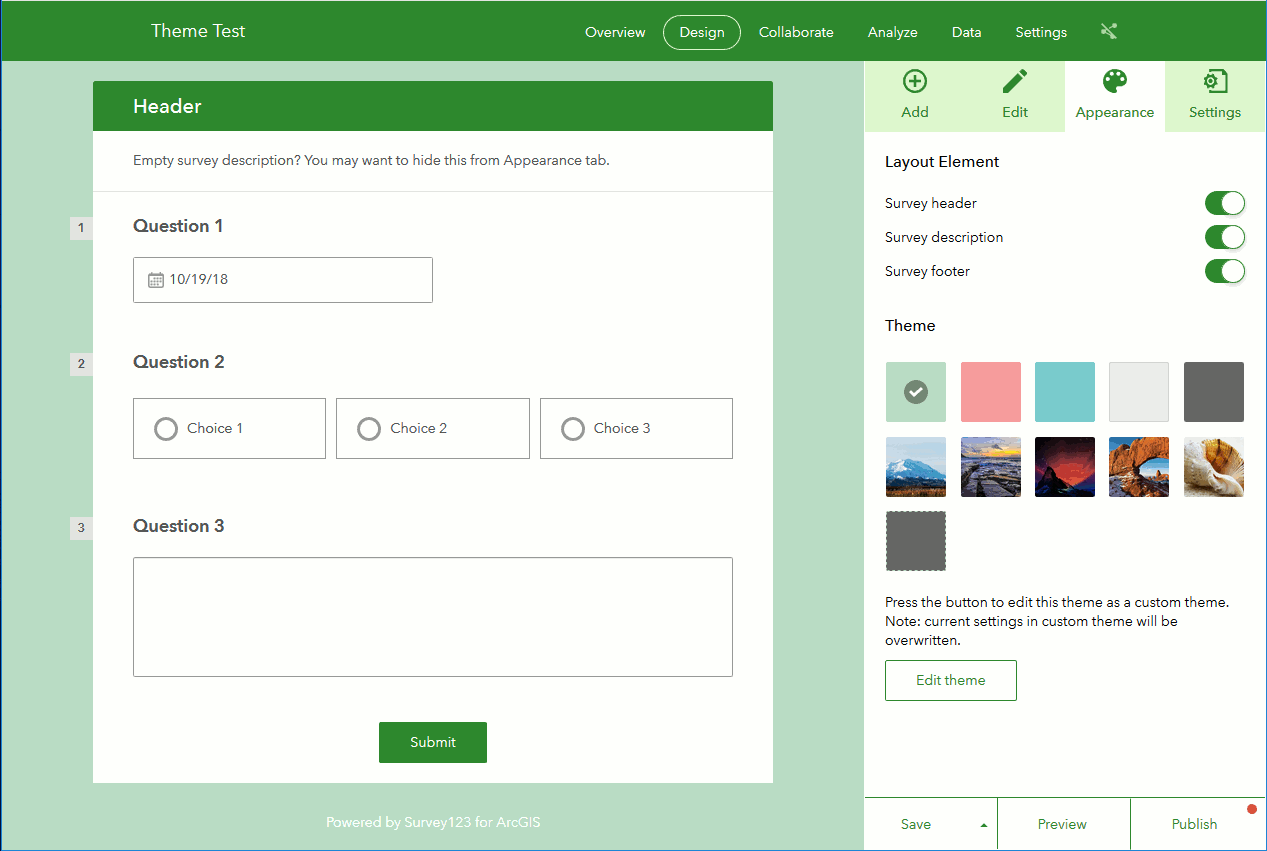Disable the Survey description switch
This screenshot has width=1267, height=851.
pyautogui.click(x=1224, y=237)
